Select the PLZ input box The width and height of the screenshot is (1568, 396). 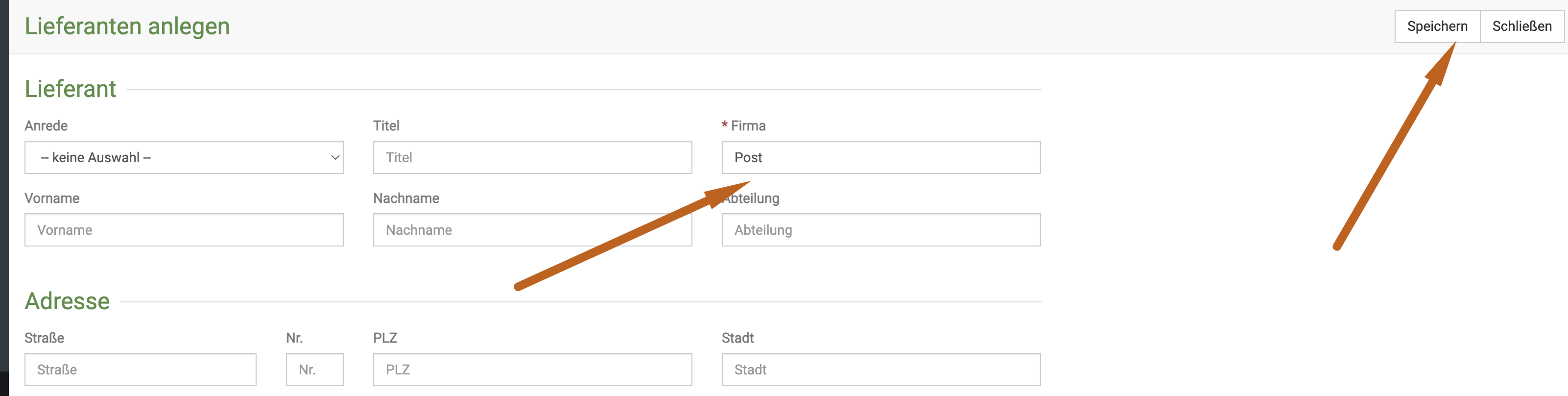pos(533,369)
